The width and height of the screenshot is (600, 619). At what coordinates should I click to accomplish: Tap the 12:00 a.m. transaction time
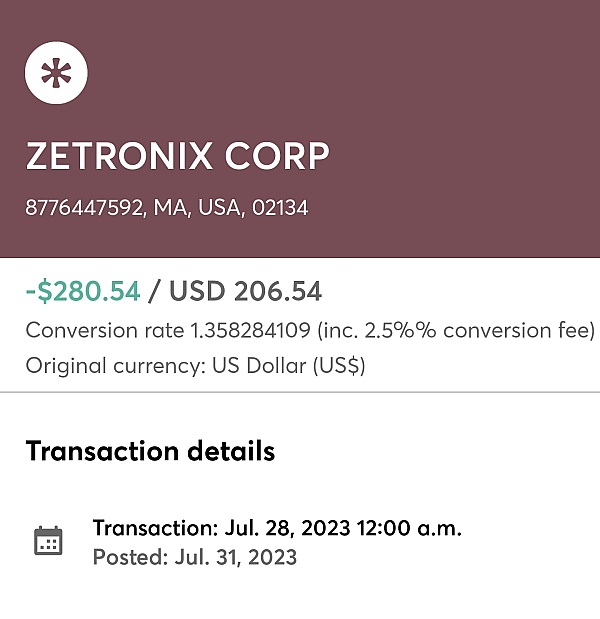point(409,528)
